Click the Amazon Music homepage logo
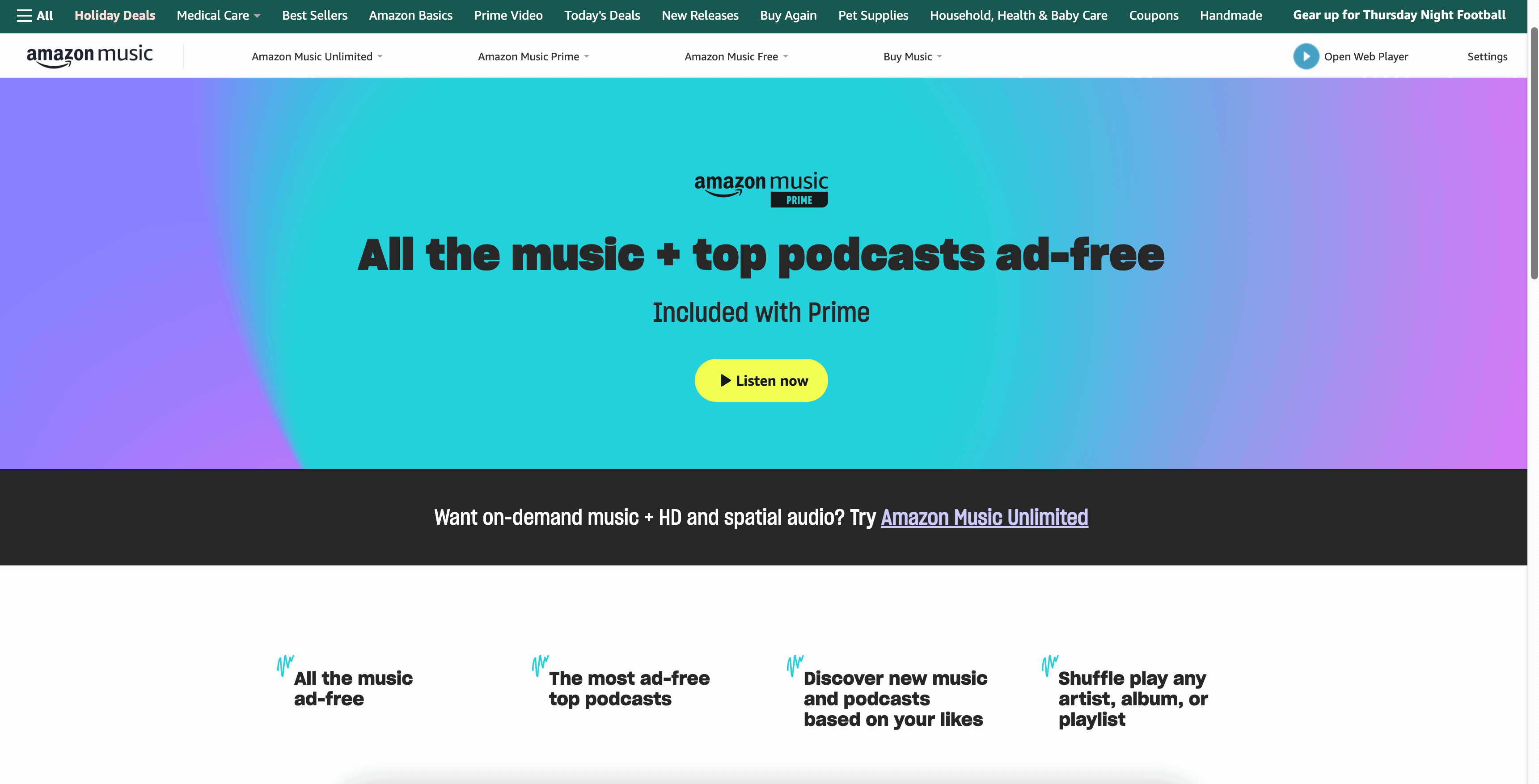The width and height of the screenshot is (1539, 784). [89, 55]
